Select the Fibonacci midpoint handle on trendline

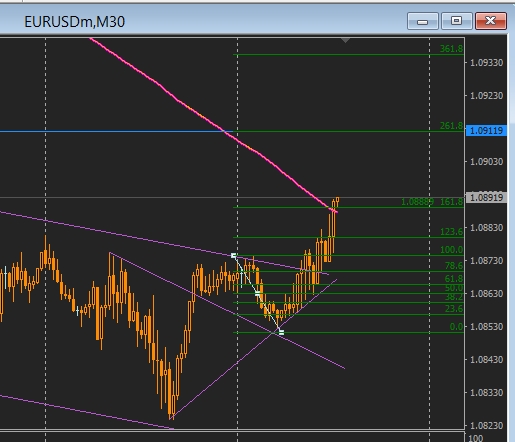click(257, 294)
